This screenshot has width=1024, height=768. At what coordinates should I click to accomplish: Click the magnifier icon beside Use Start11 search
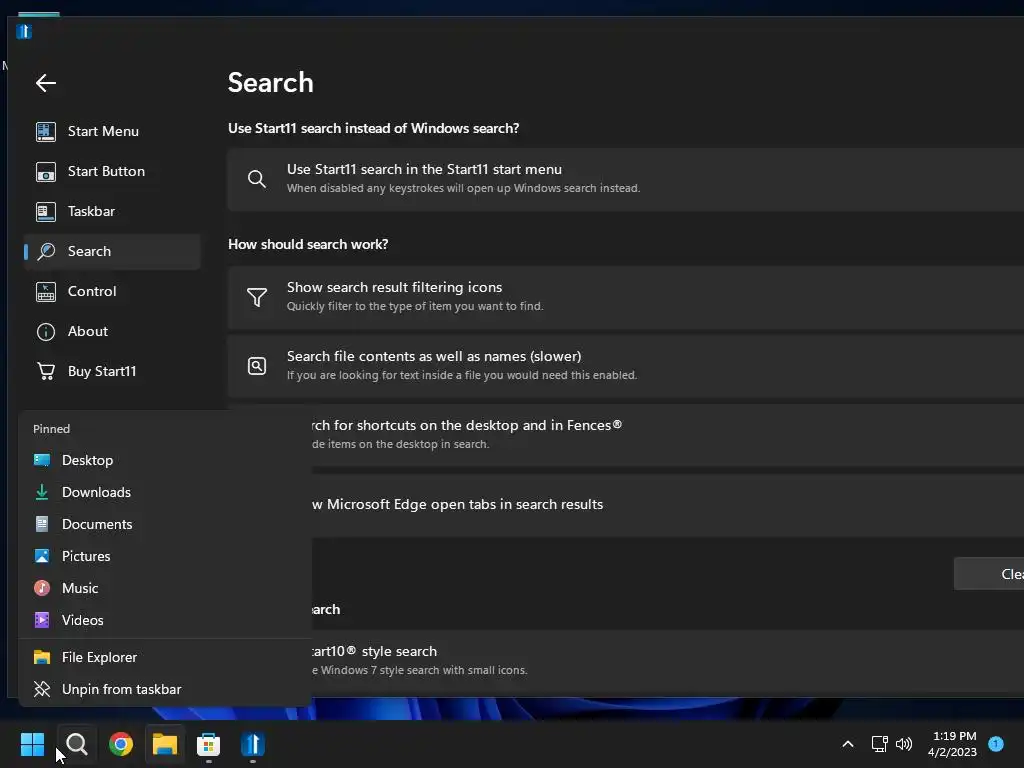[x=257, y=179]
